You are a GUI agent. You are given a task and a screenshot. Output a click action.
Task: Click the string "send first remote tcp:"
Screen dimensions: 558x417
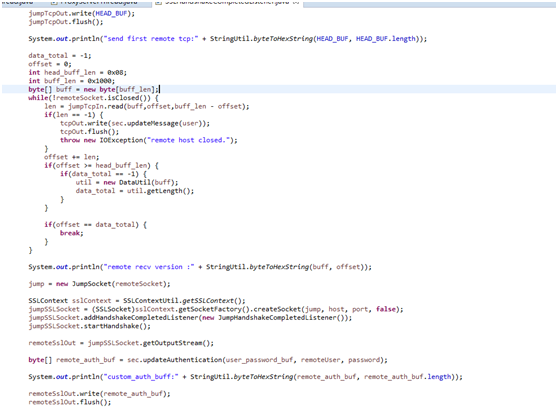pos(150,39)
